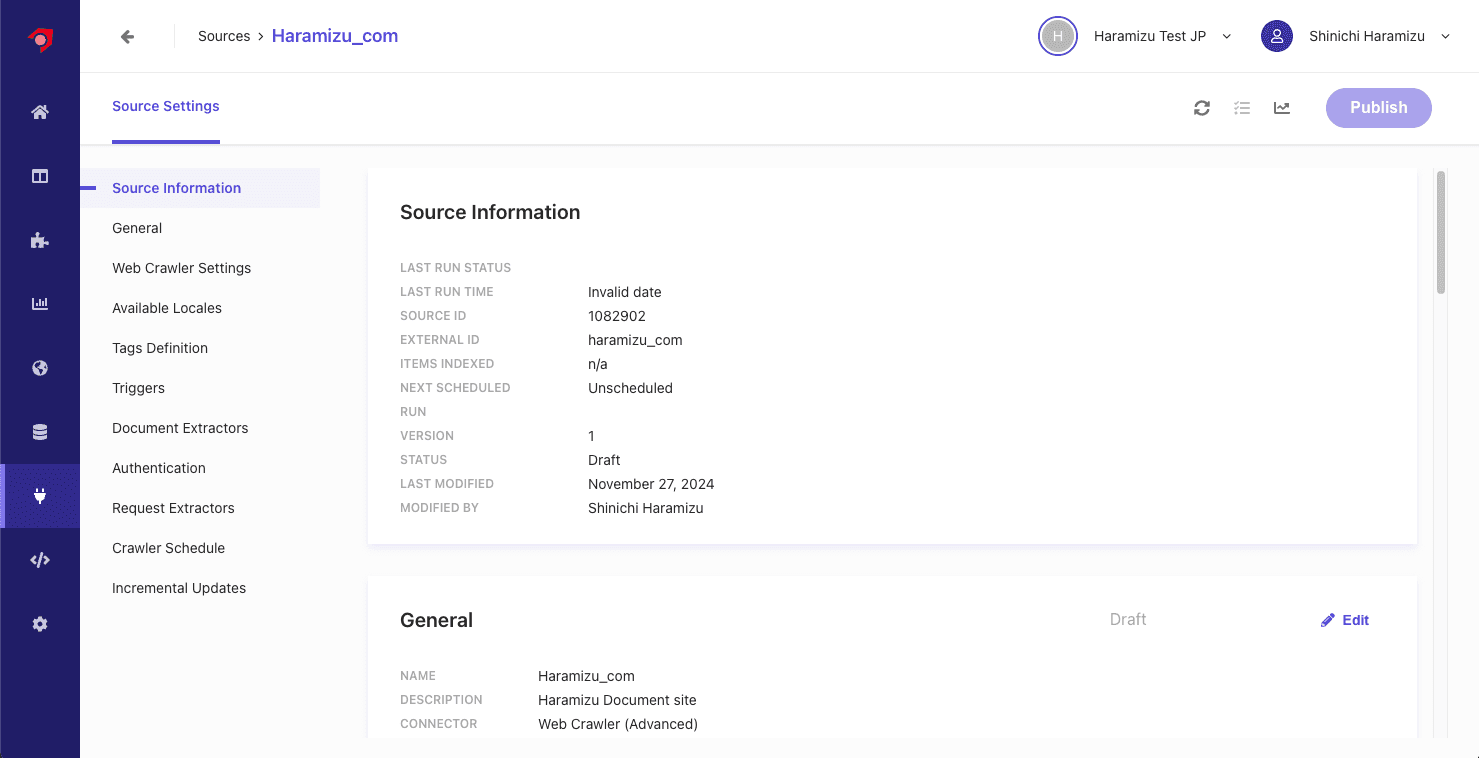Click the trend line chart icon
The height and width of the screenshot is (758, 1479).
point(1282,108)
